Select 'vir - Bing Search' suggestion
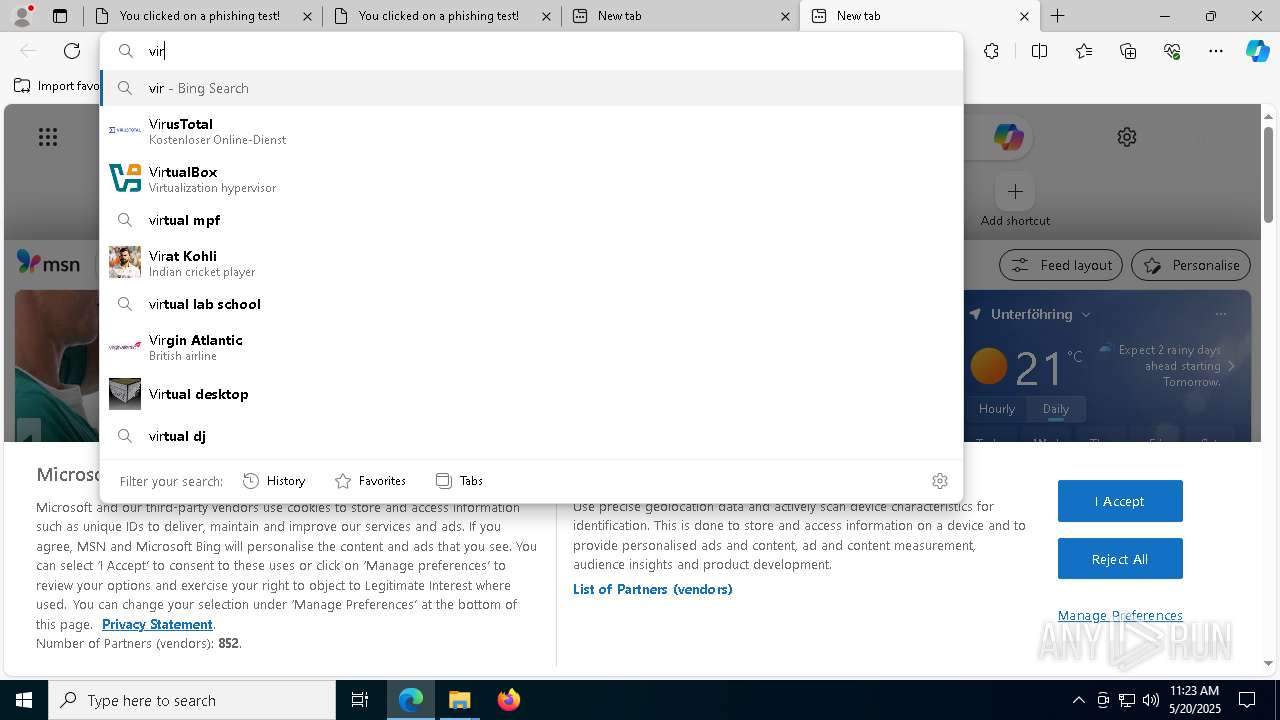The width and height of the screenshot is (1280, 720). coord(532,88)
